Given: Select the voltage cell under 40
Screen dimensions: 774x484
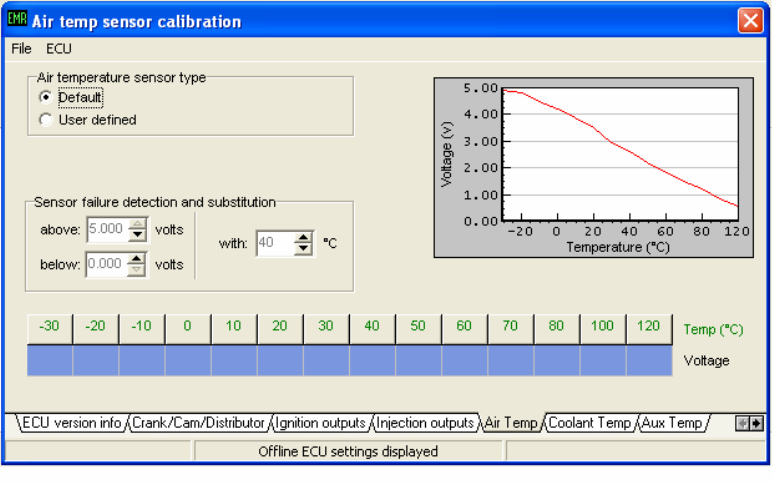Looking at the screenshot, I should [372, 360].
